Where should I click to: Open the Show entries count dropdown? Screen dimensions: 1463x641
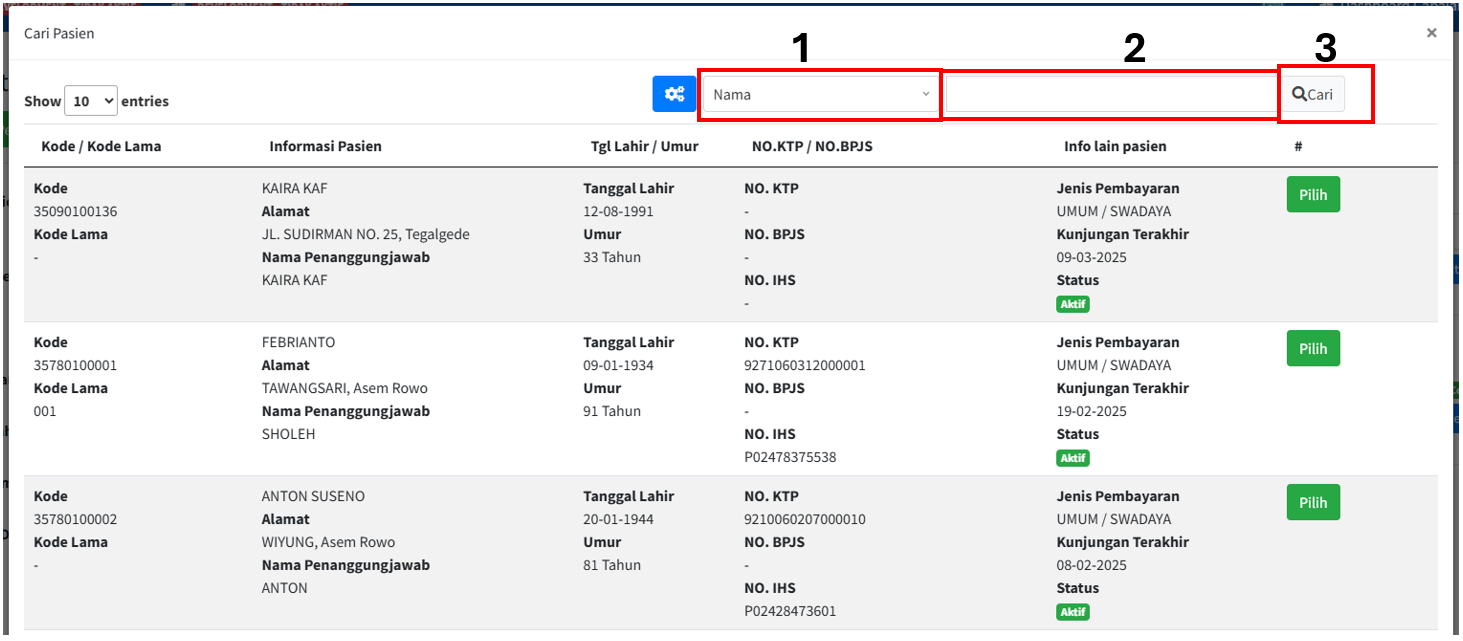tap(91, 101)
